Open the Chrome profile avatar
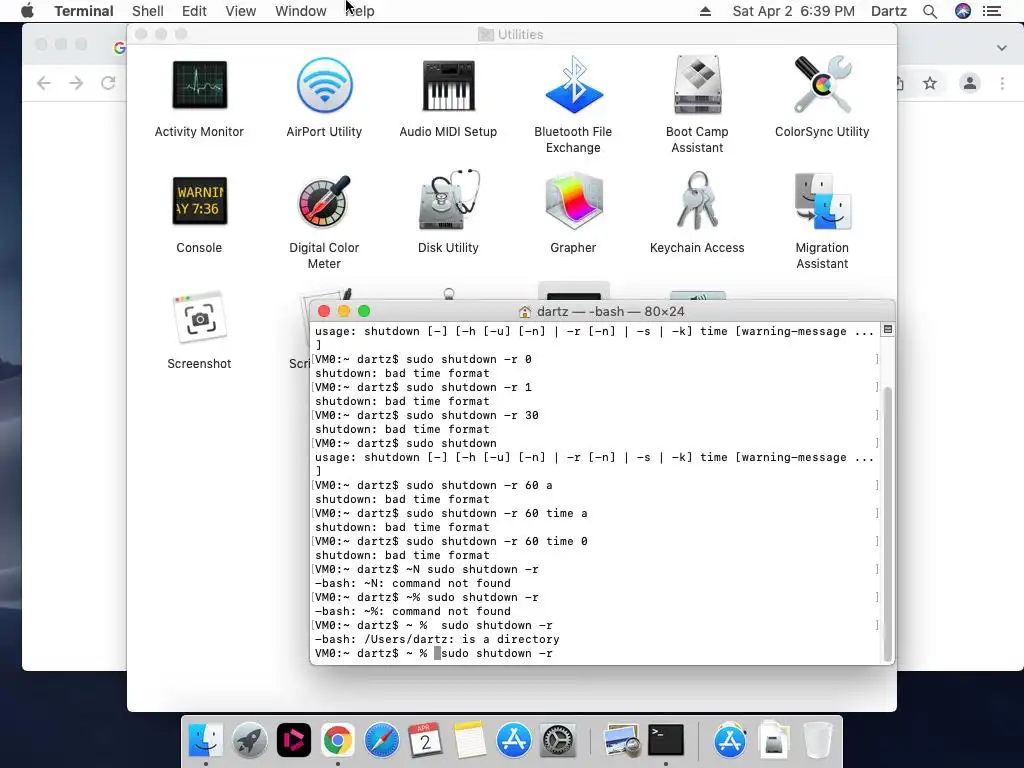Screen dimensions: 1024x768 click(x=970, y=83)
